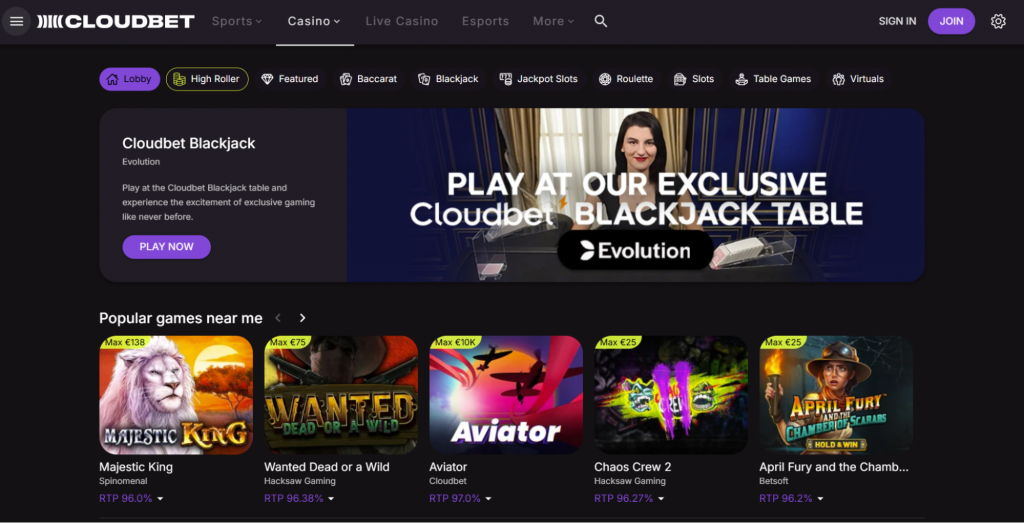1024x523 pixels.
Task: Expand RTP 96.0% for Majestic King
Action: [x=131, y=498]
